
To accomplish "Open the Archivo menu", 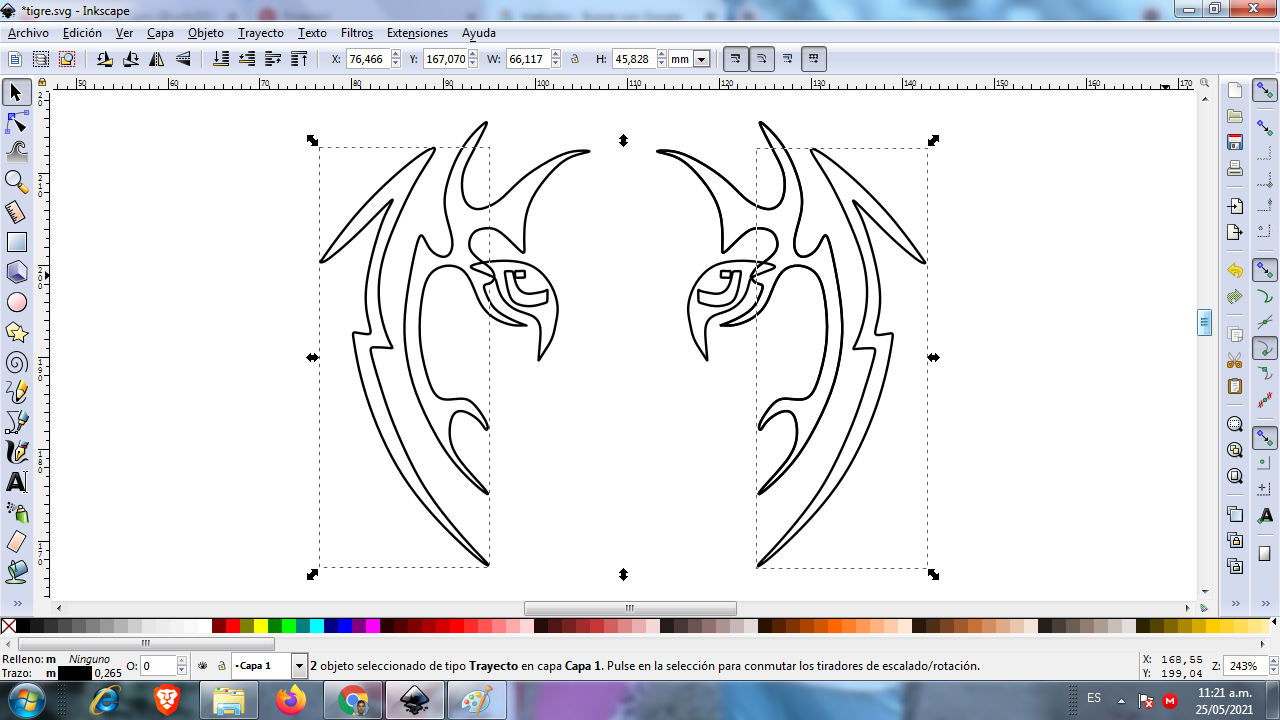I will point(28,33).
